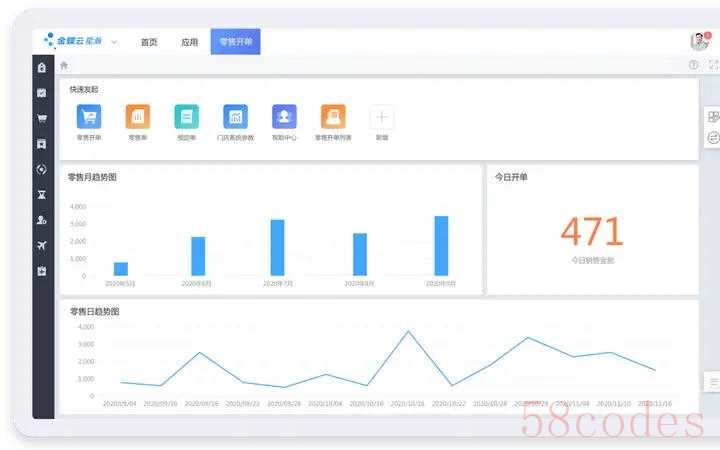Viewport: 720px width, 450px height.
Task: Open the calendar-check icon in dark sidebar
Action: [x=42, y=93]
